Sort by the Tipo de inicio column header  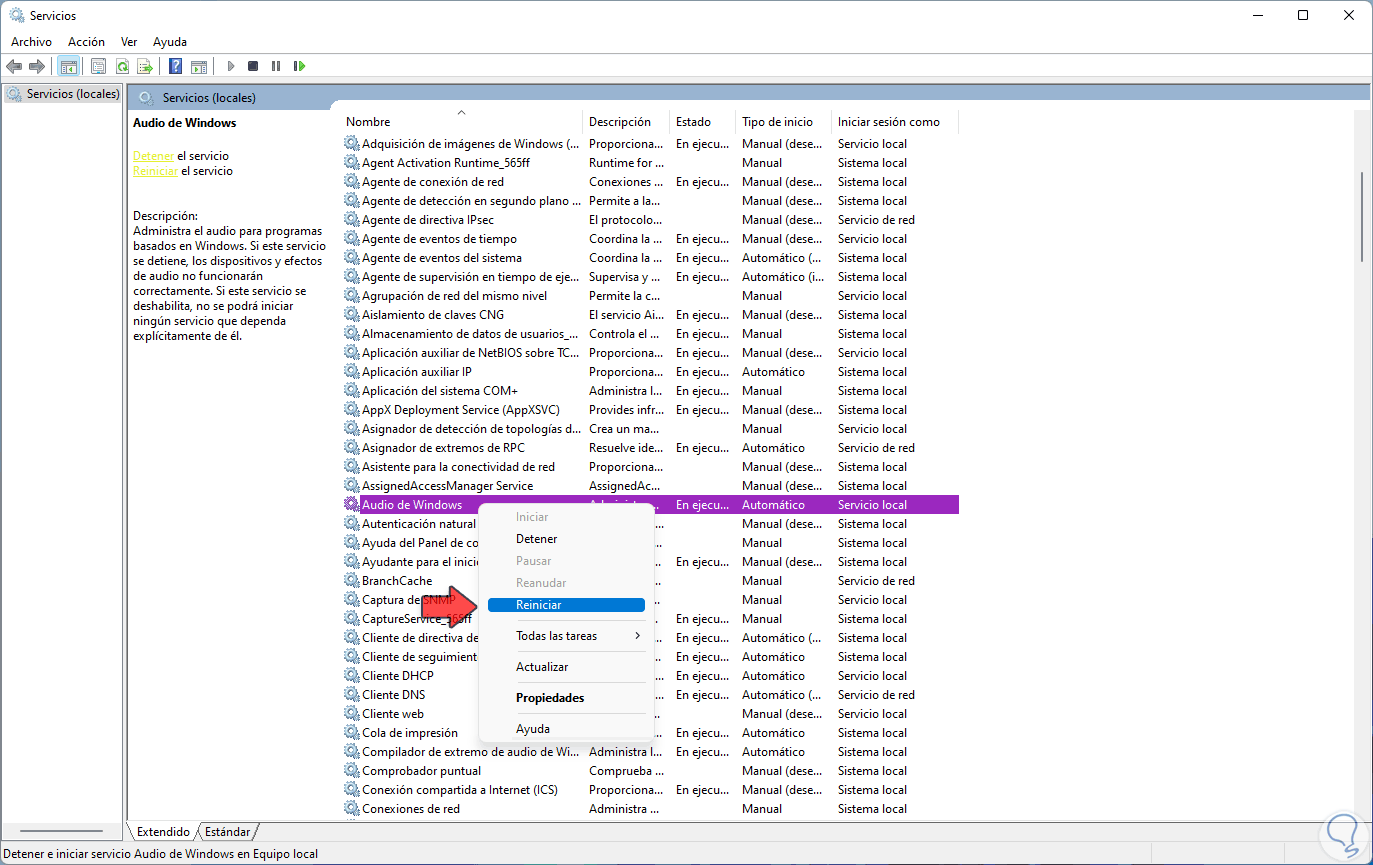point(783,122)
